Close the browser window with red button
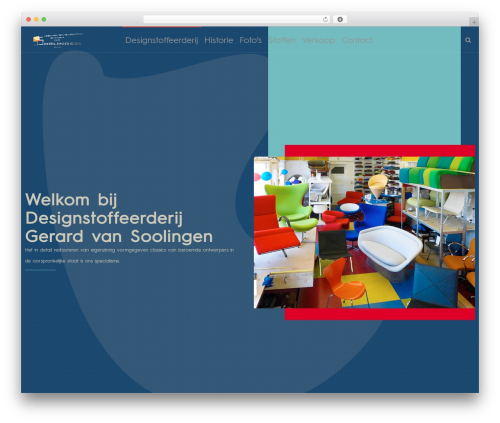 click(x=29, y=19)
